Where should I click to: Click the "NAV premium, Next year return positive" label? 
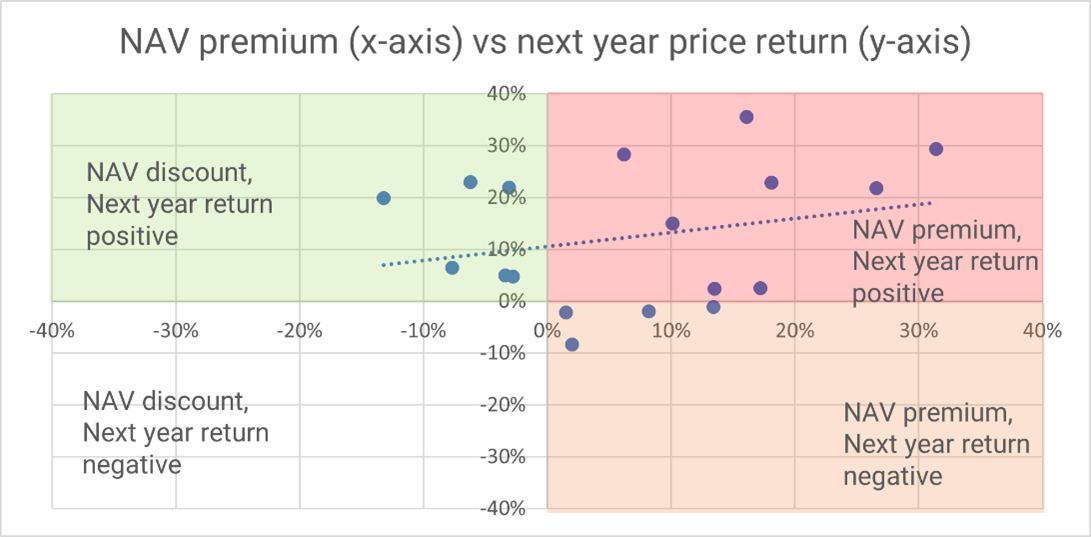(x=945, y=261)
